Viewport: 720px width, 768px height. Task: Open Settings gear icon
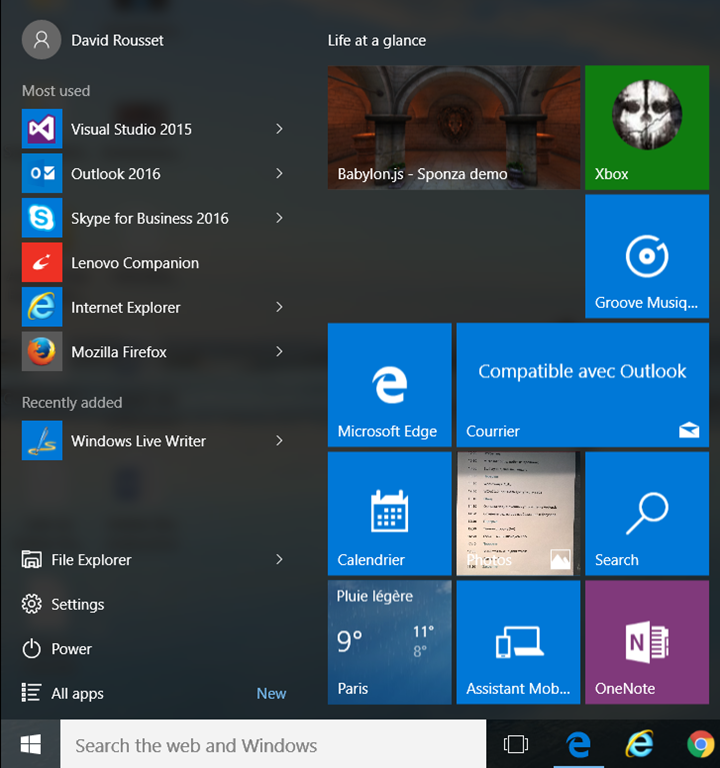(31, 604)
